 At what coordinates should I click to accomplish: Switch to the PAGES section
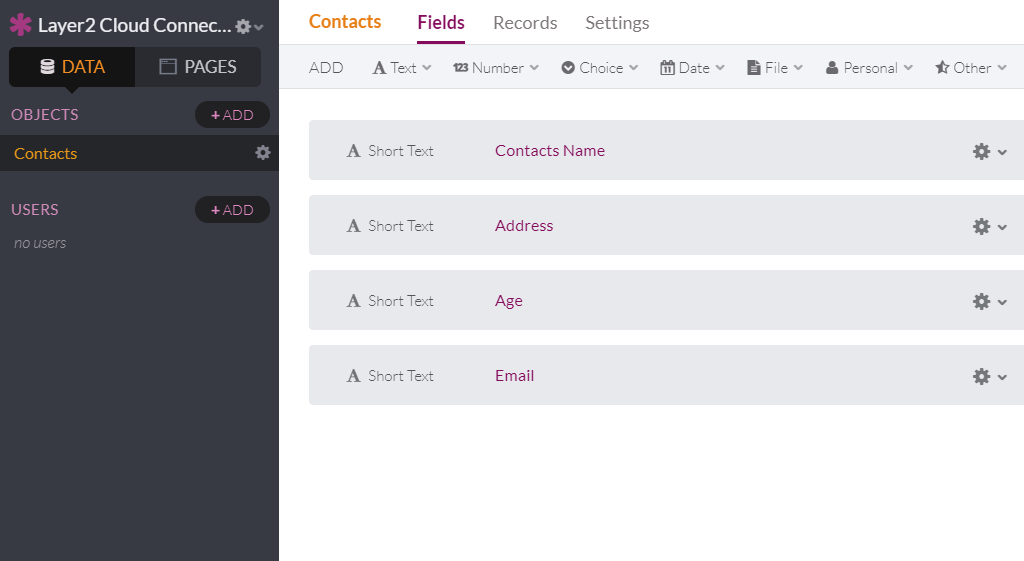tap(198, 67)
